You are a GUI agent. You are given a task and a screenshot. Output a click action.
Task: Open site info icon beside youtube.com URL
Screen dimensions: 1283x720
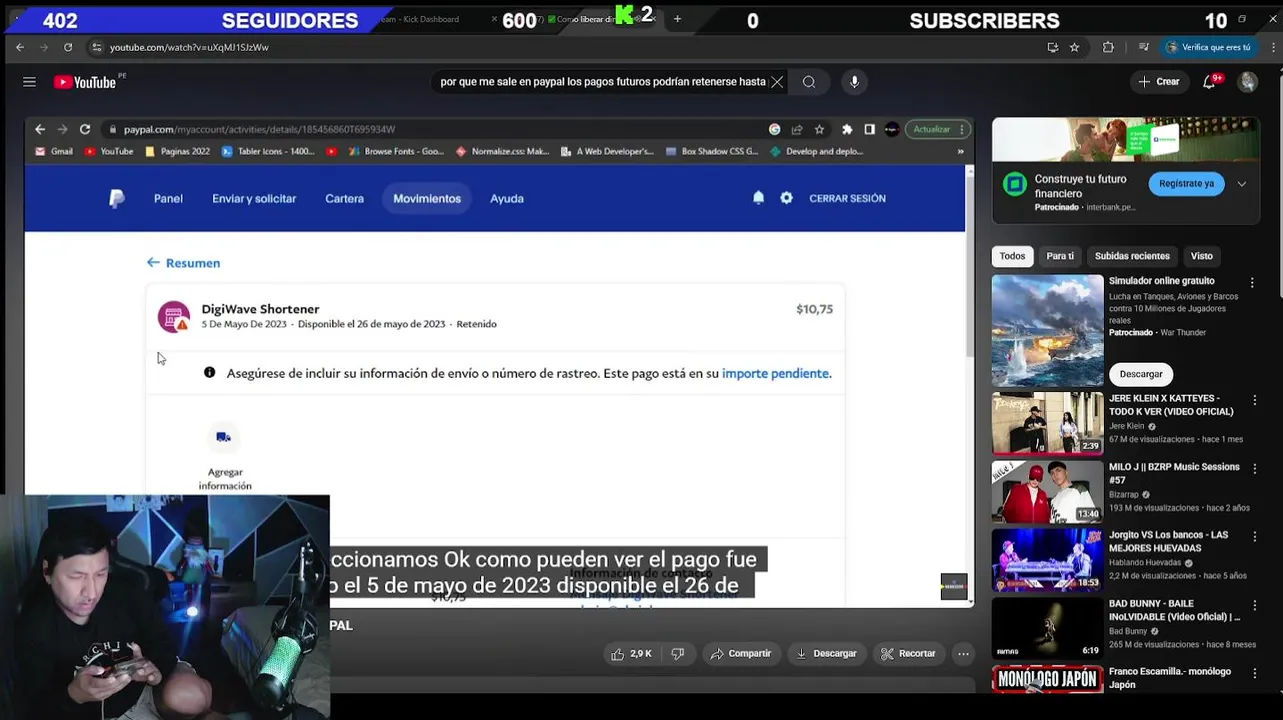(96, 47)
